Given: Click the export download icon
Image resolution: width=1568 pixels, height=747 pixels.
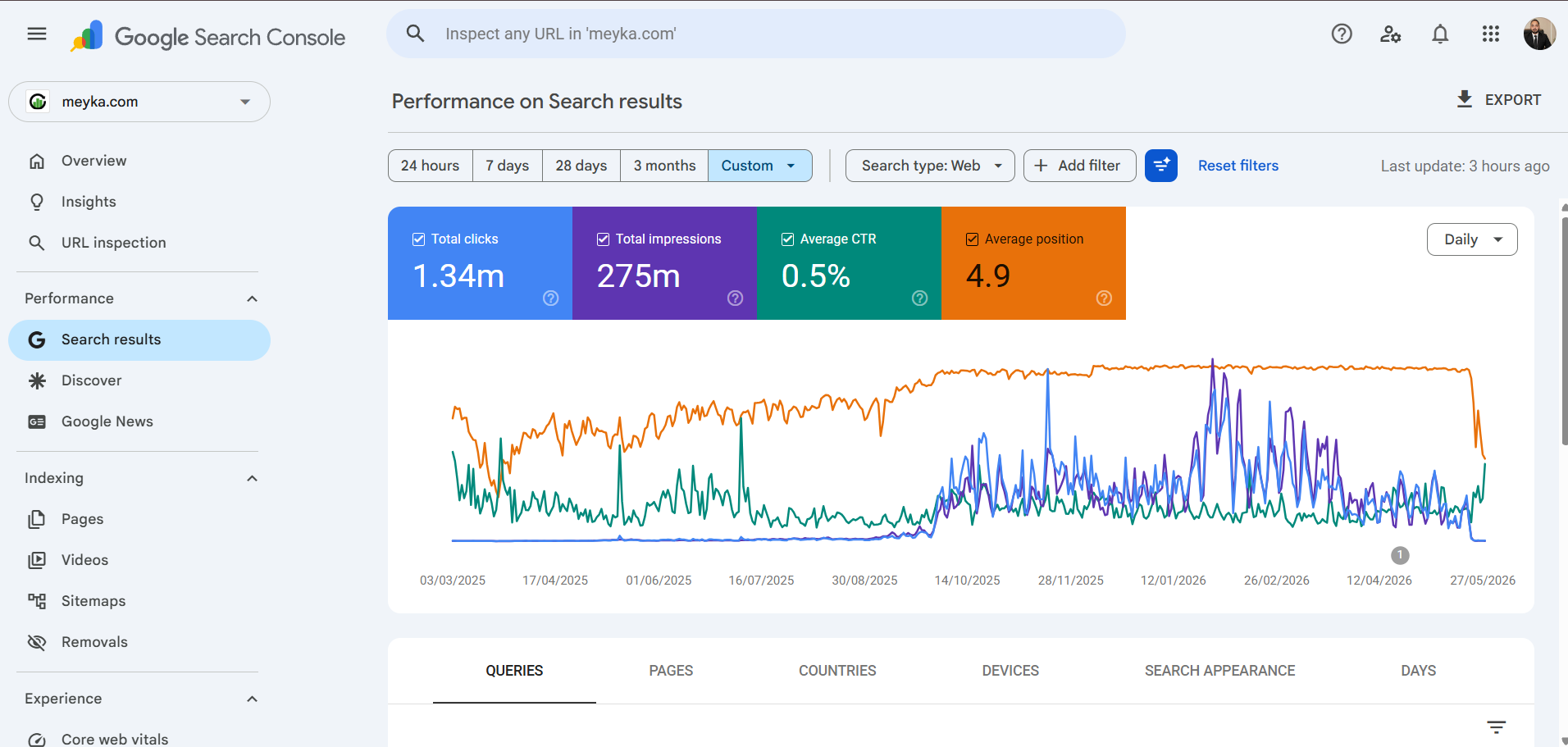Looking at the screenshot, I should tap(1465, 99).
